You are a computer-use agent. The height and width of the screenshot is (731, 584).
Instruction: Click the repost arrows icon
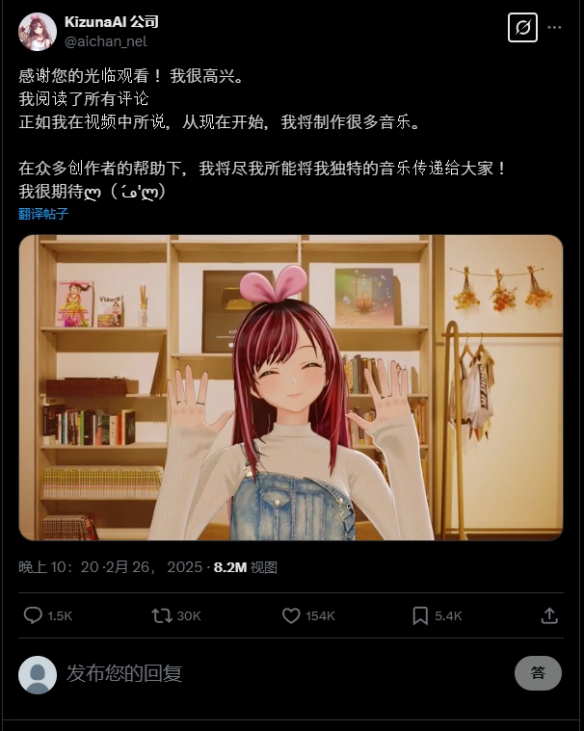coord(162,615)
